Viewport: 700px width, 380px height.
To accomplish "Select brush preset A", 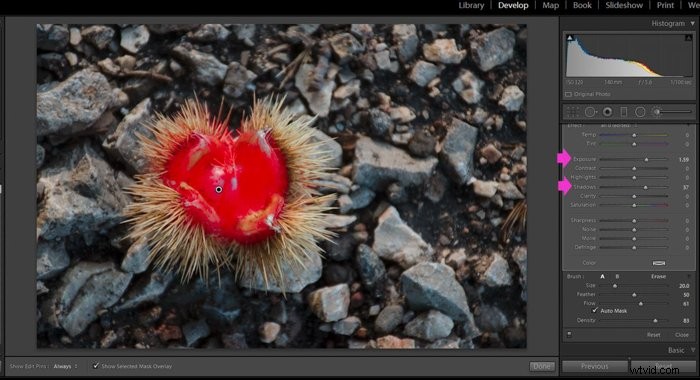I will point(602,276).
